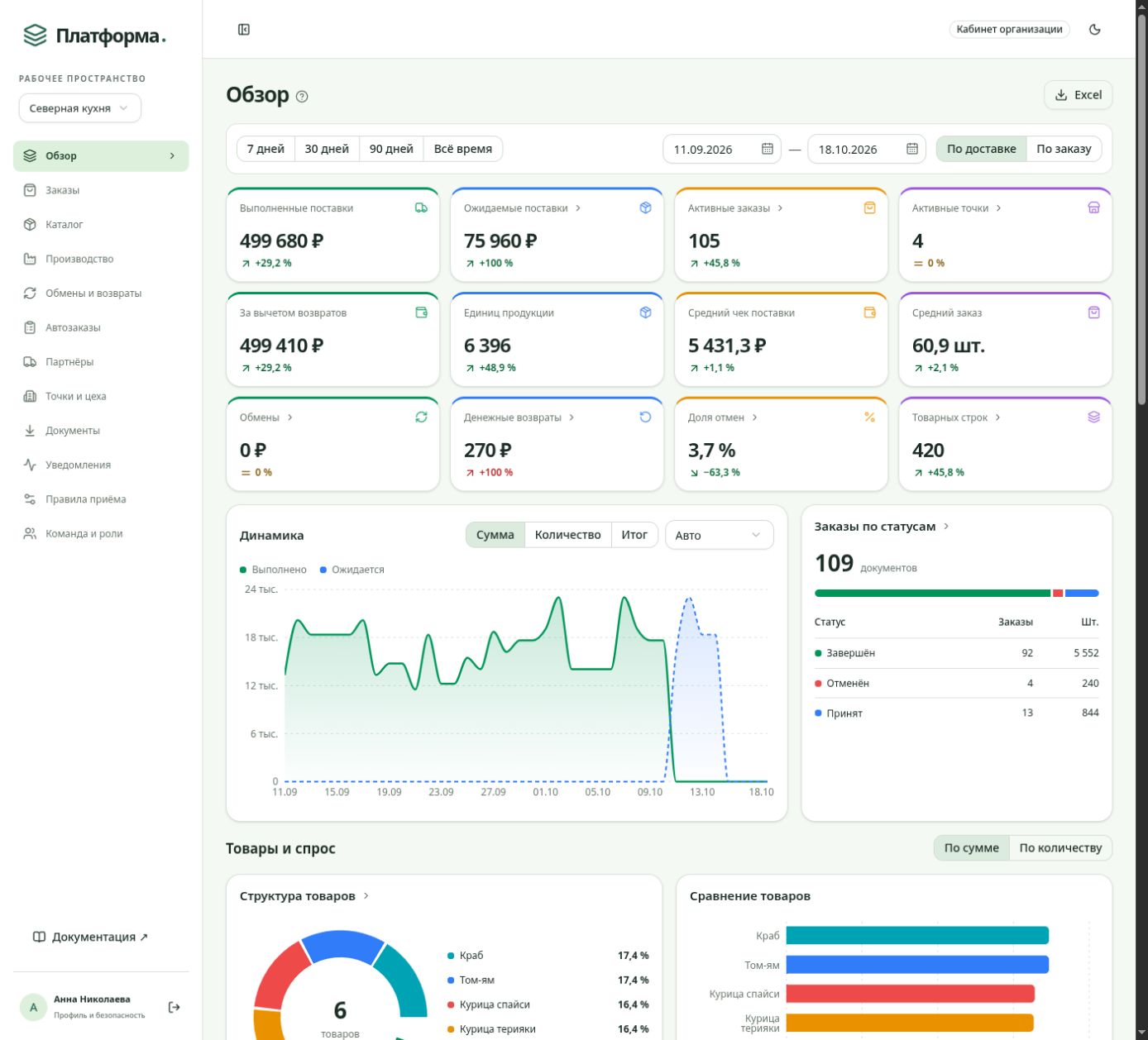This screenshot has width=1148, height=1040.
Task: Select the Количество chart mode
Action: pyautogui.click(x=567, y=535)
